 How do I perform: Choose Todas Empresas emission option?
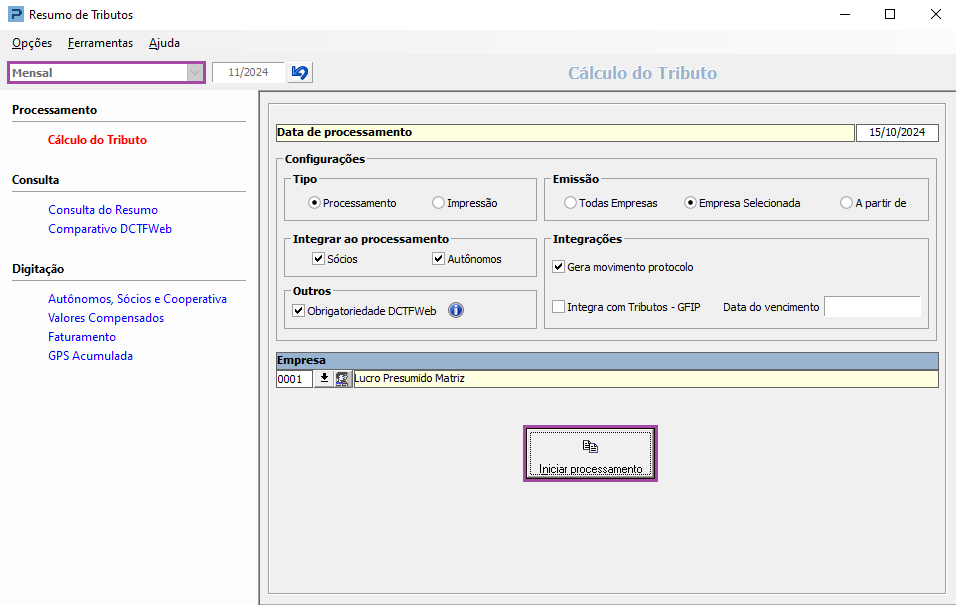click(571, 203)
